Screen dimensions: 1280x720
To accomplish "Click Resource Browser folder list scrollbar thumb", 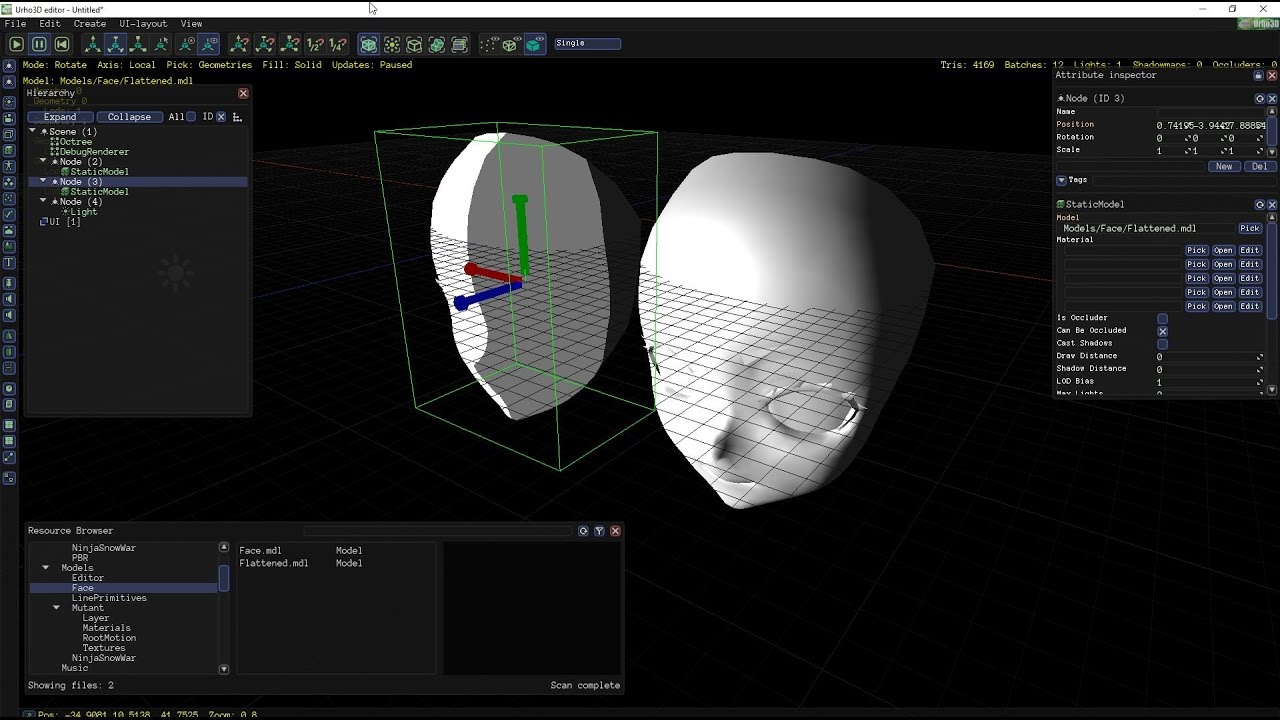I will (224, 577).
